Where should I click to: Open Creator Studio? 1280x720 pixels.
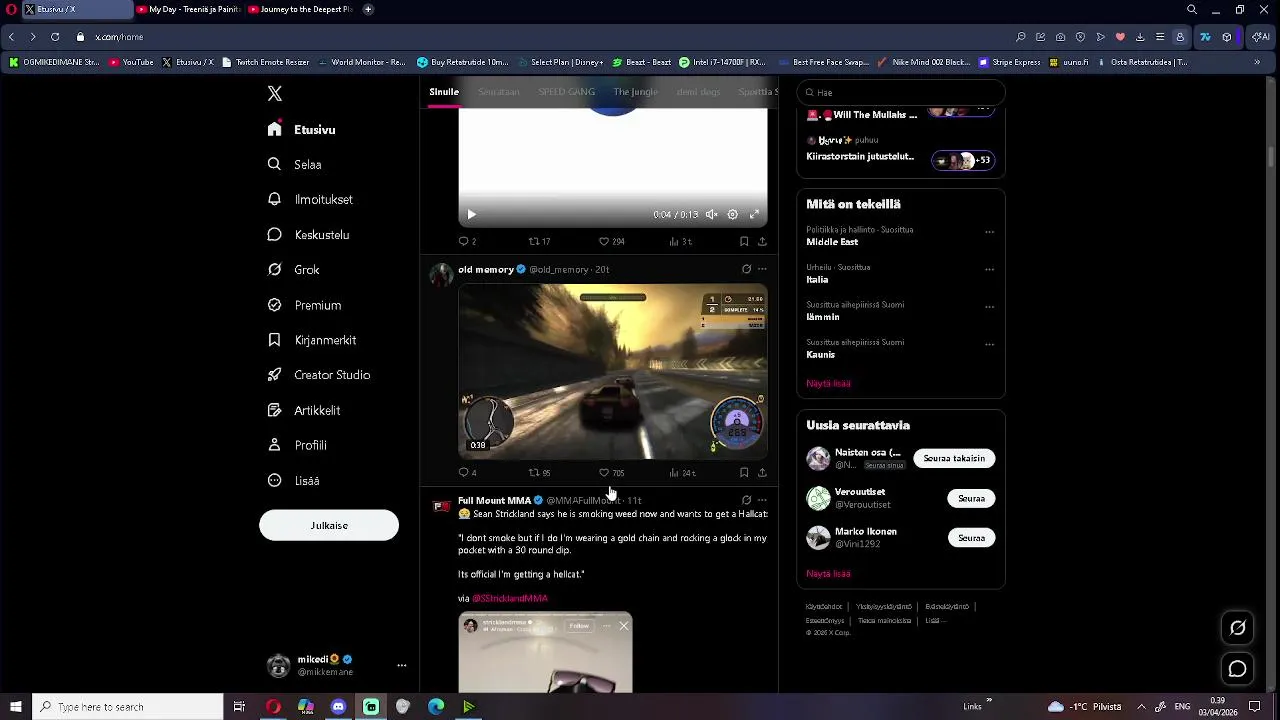tap(319, 375)
